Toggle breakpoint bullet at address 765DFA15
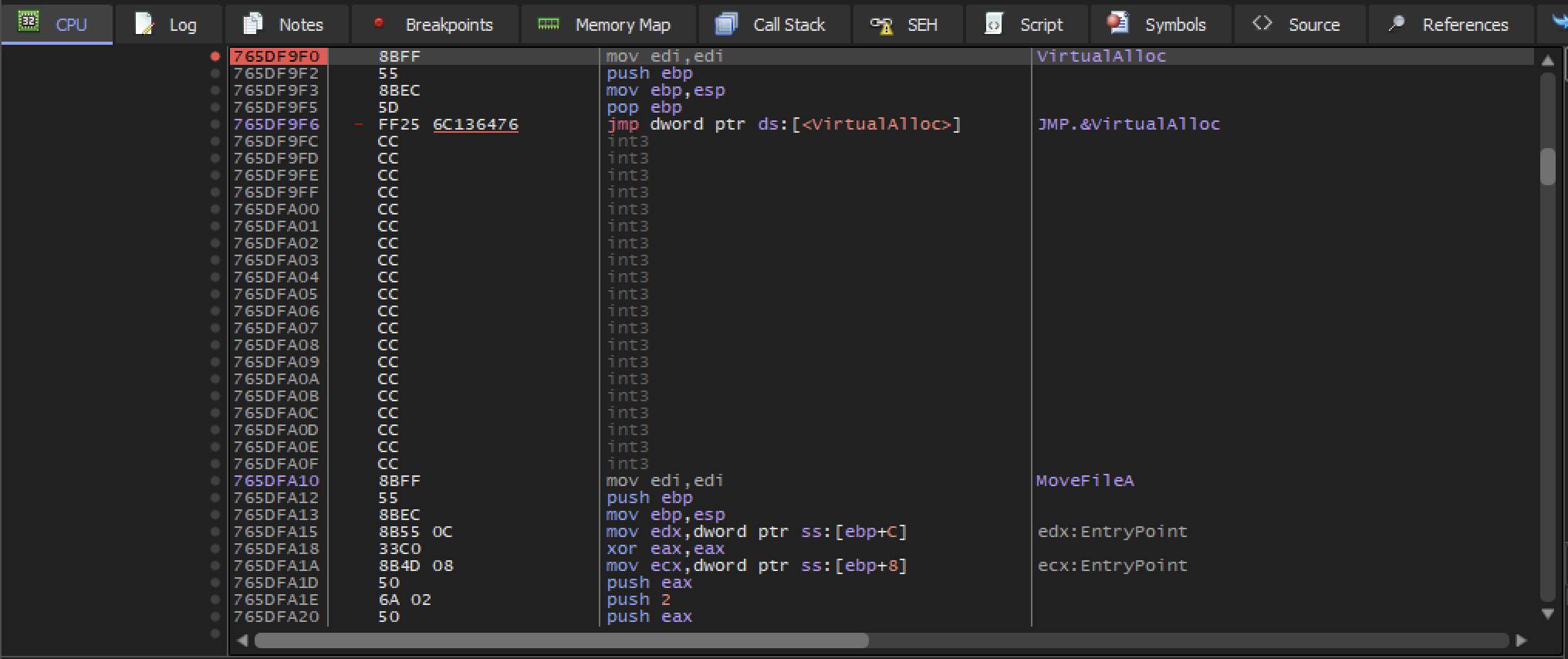 (215, 532)
